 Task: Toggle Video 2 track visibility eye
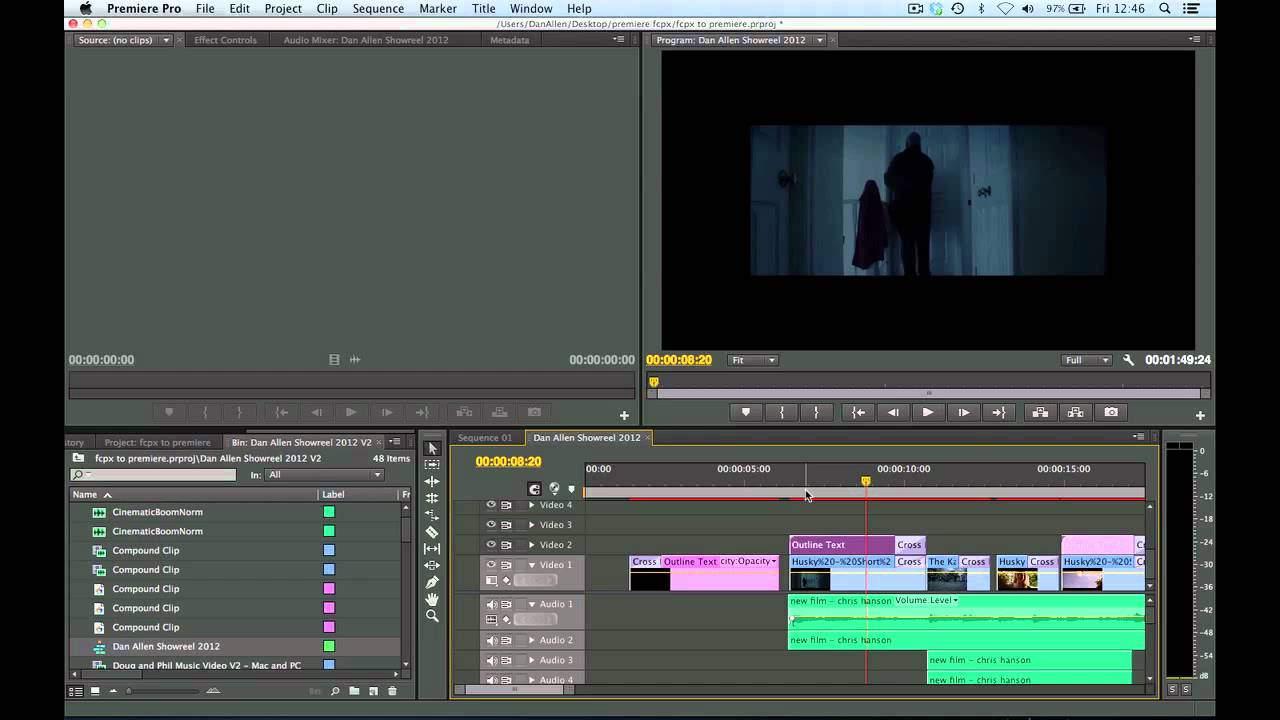click(491, 545)
